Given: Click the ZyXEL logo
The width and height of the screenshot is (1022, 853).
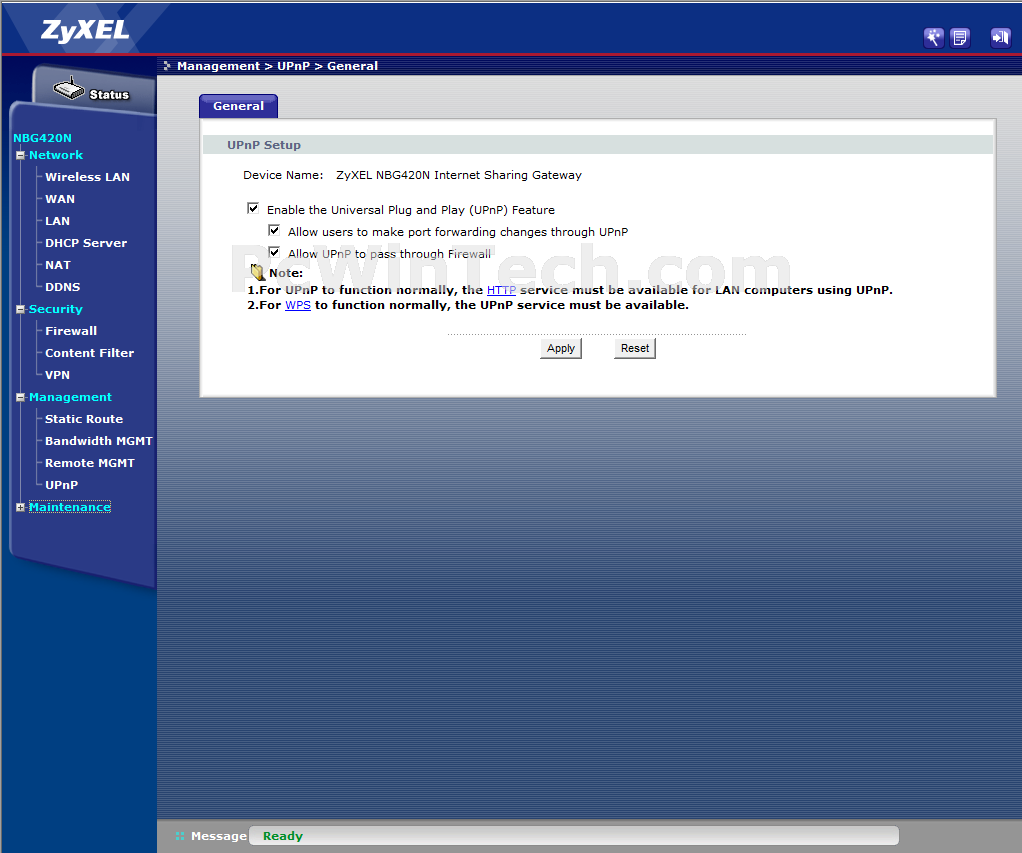Looking at the screenshot, I should [85, 31].
